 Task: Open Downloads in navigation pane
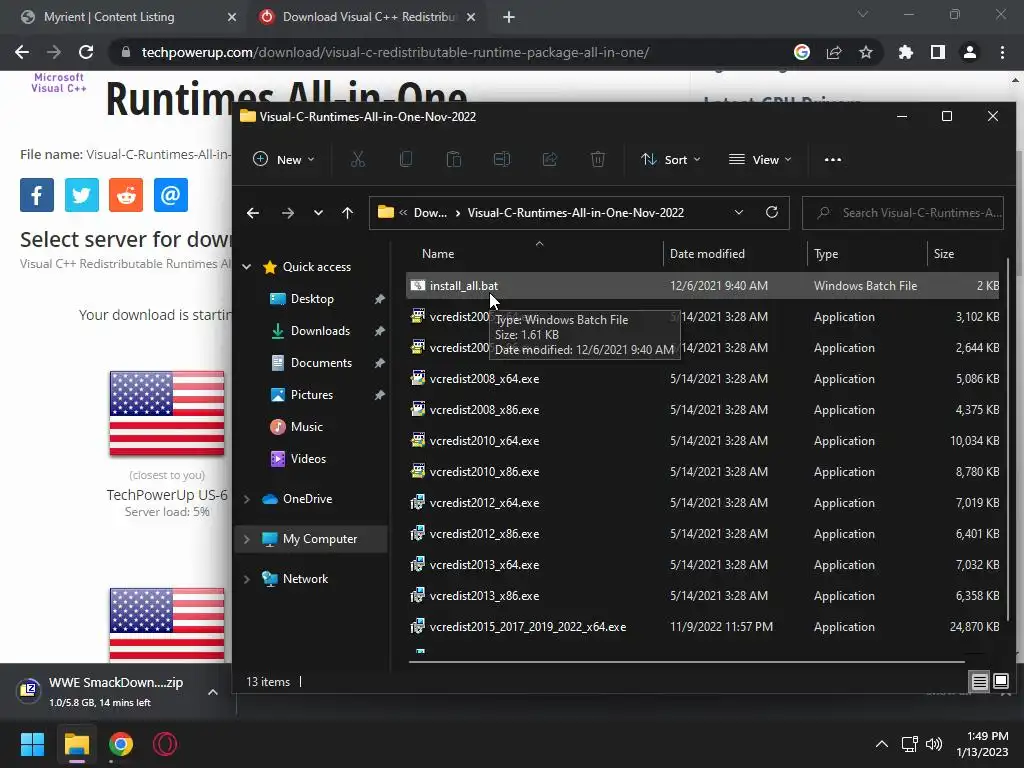320,330
